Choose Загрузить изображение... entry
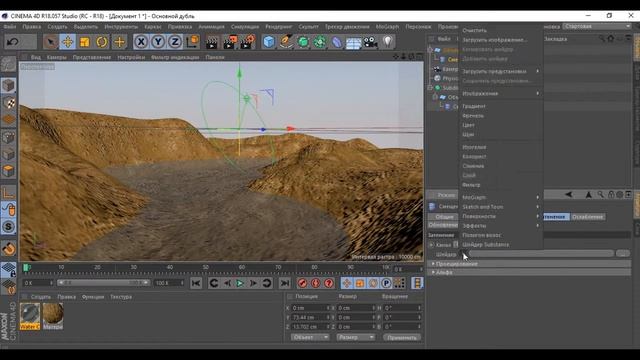Image resolution: width=640 pixels, height=360 pixels. click(x=494, y=40)
